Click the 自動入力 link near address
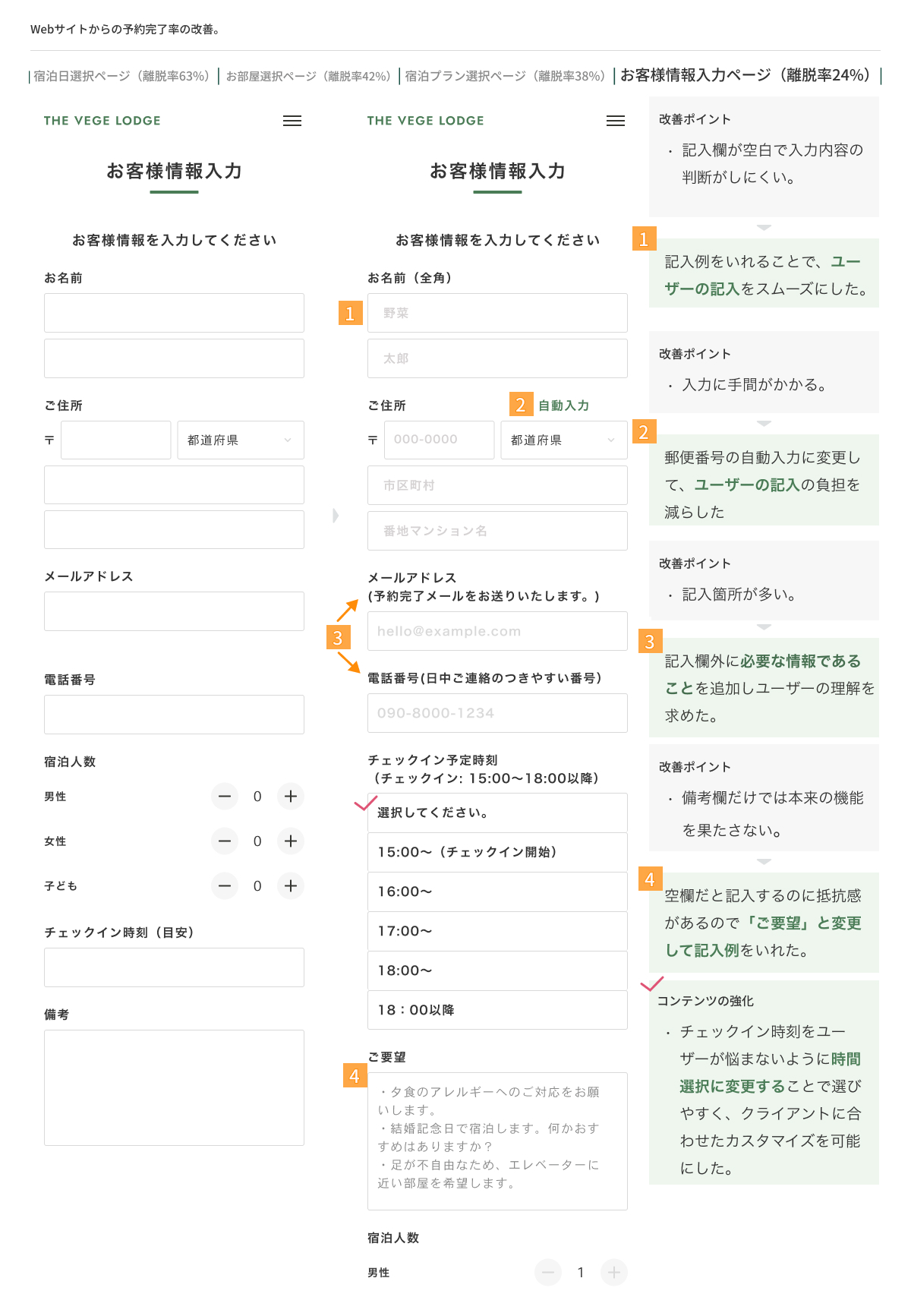 click(563, 406)
